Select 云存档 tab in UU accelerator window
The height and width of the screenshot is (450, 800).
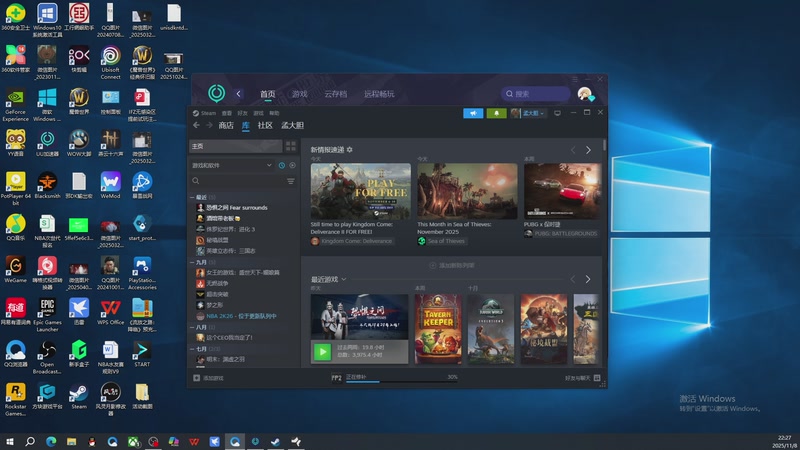pyautogui.click(x=335, y=94)
